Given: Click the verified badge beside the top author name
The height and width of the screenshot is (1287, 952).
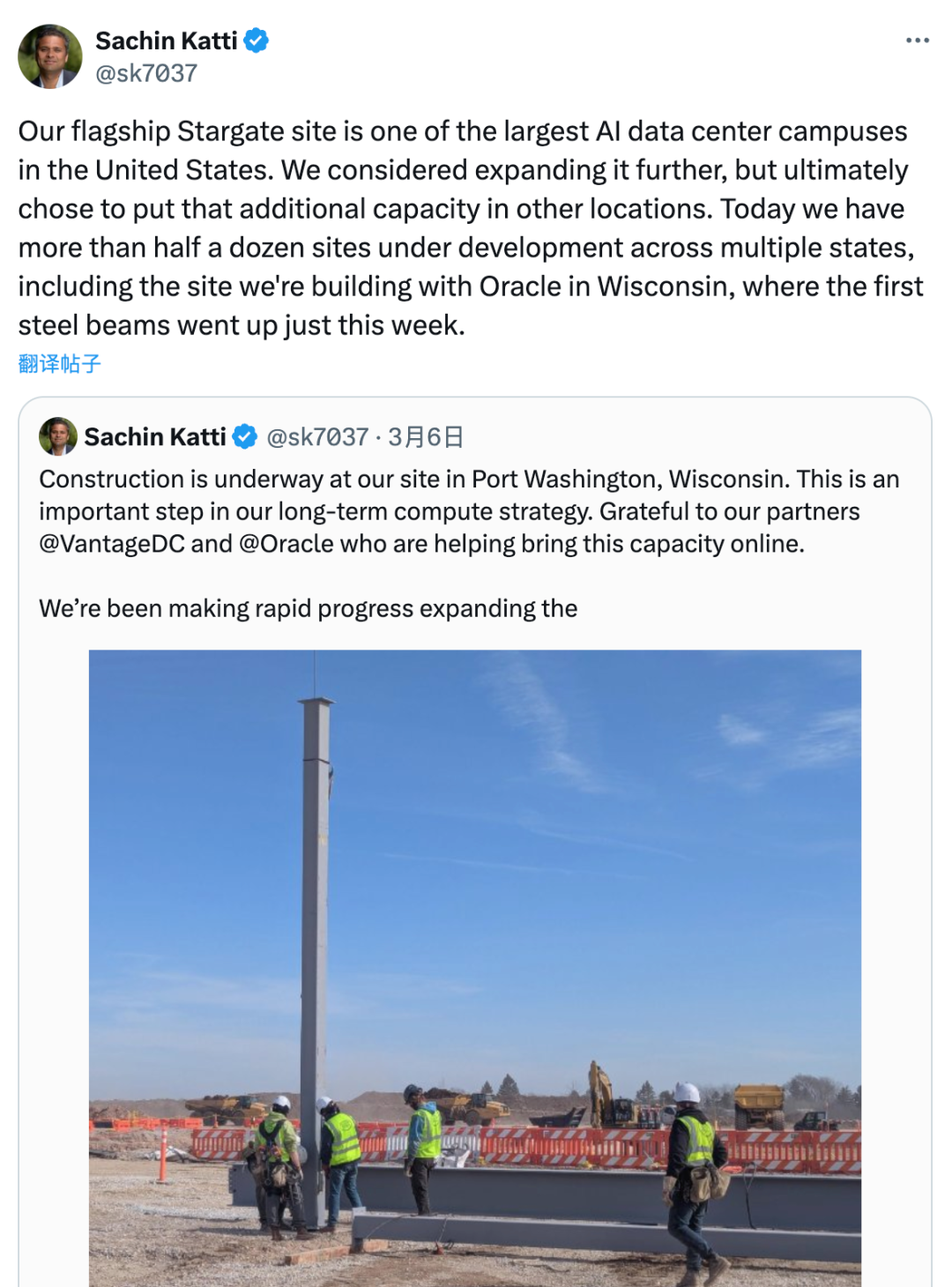Looking at the screenshot, I should point(257,41).
